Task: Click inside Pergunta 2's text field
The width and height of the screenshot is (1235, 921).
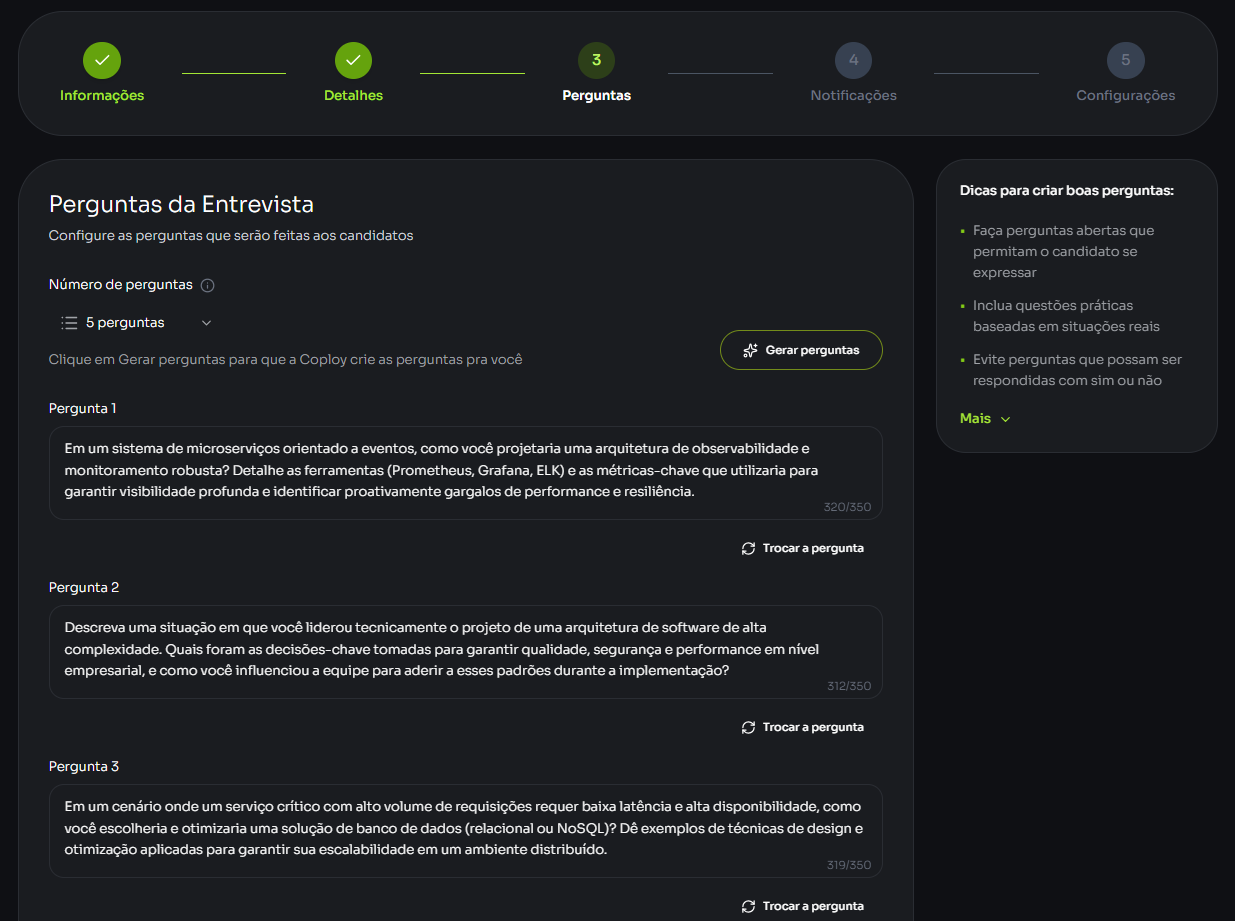Action: pos(465,649)
